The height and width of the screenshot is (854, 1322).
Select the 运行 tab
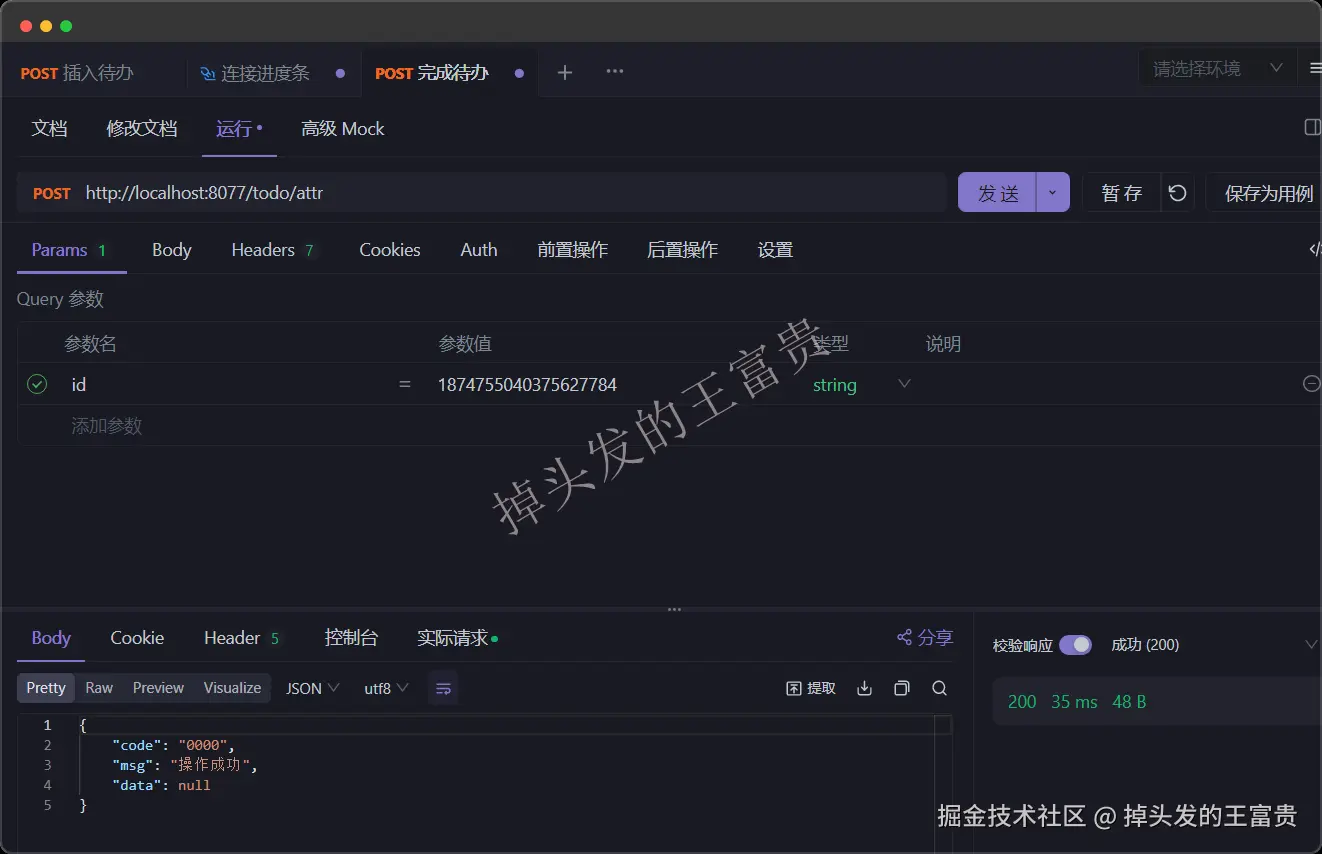pyautogui.click(x=238, y=128)
